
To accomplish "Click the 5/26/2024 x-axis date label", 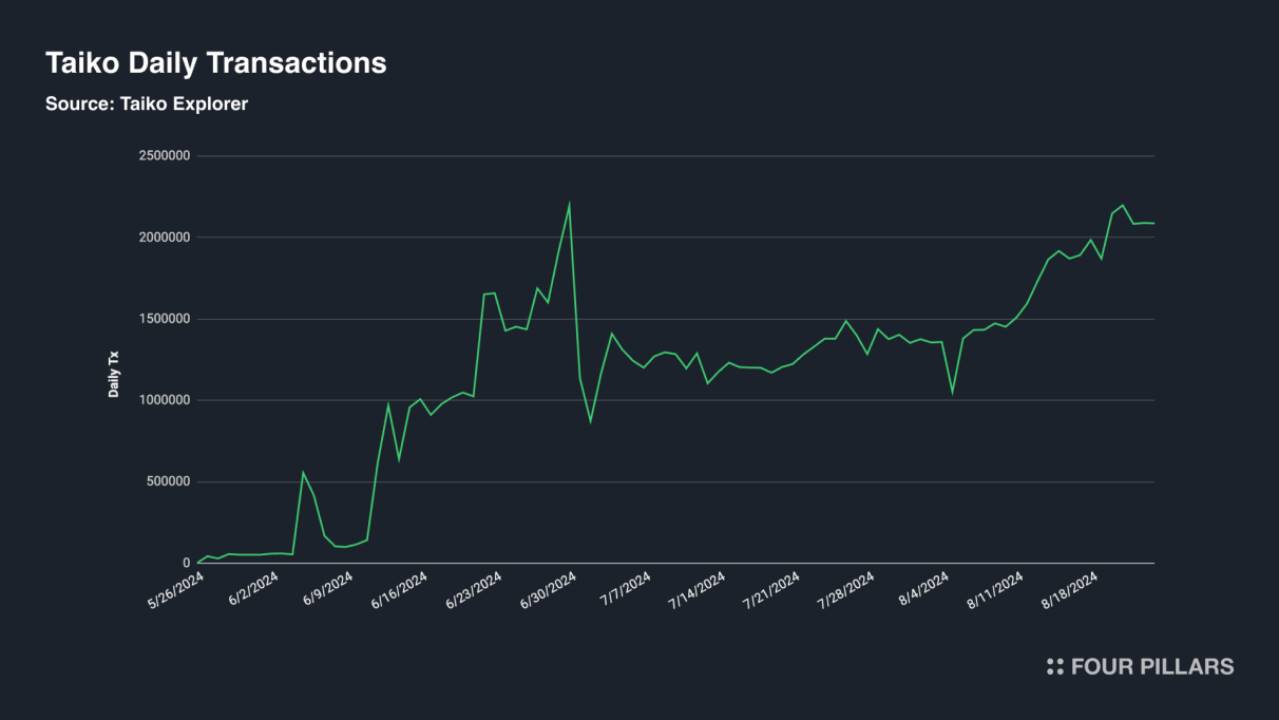I will (x=177, y=590).
